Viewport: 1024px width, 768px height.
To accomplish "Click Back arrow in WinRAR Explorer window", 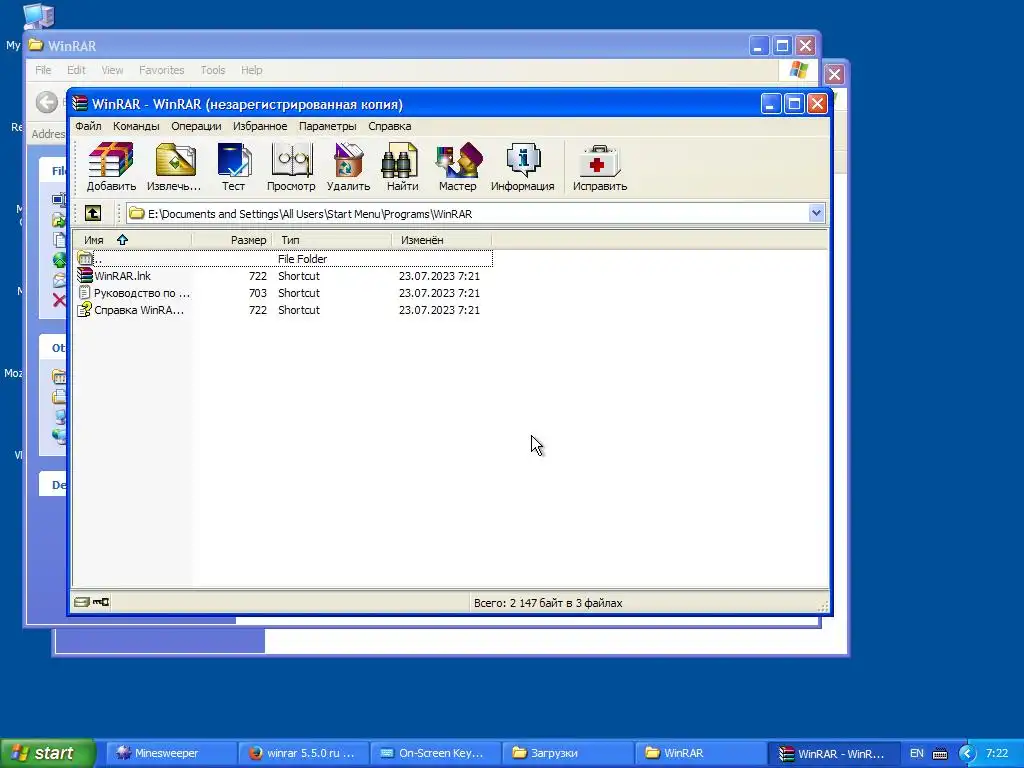I will point(46,102).
